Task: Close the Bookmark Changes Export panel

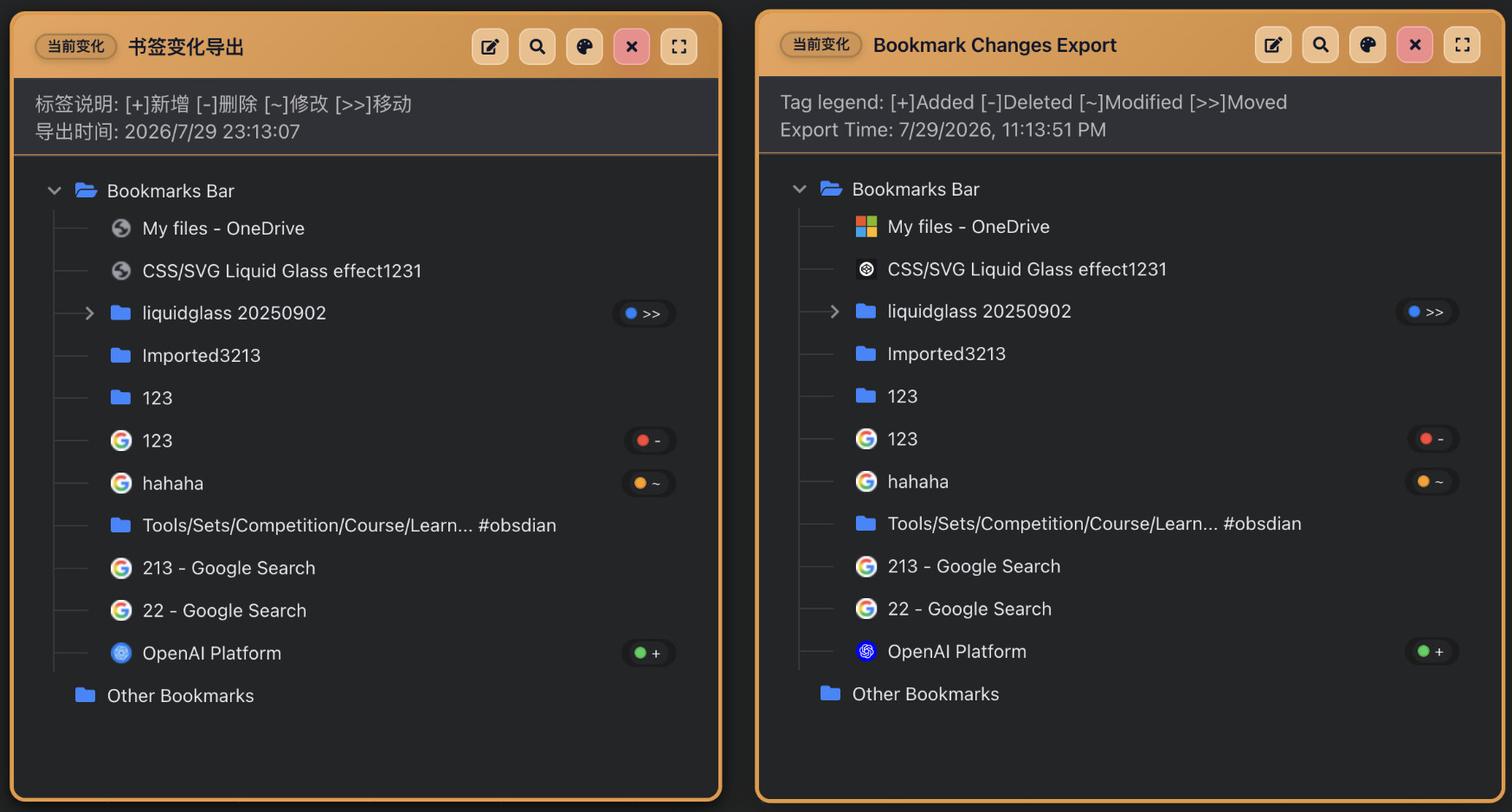Action: (1415, 45)
